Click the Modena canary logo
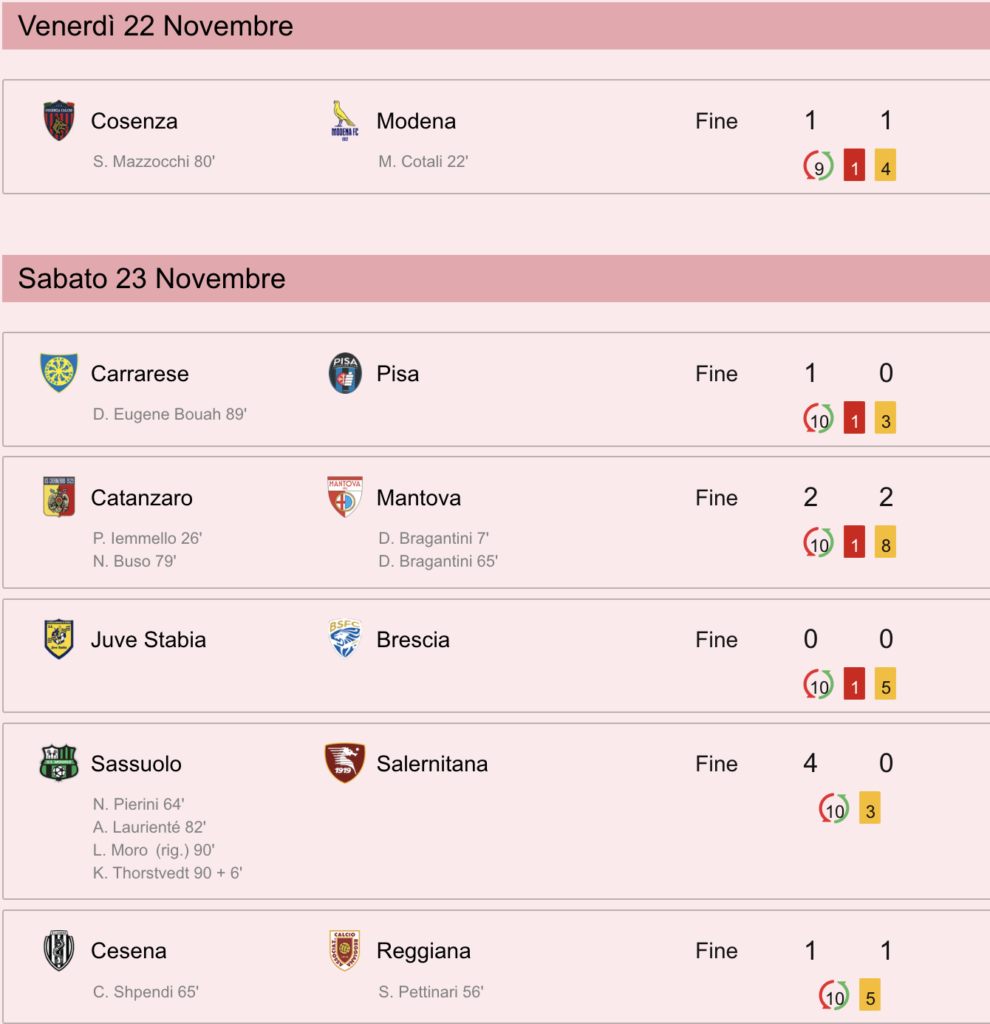990x1024 pixels. 345,120
